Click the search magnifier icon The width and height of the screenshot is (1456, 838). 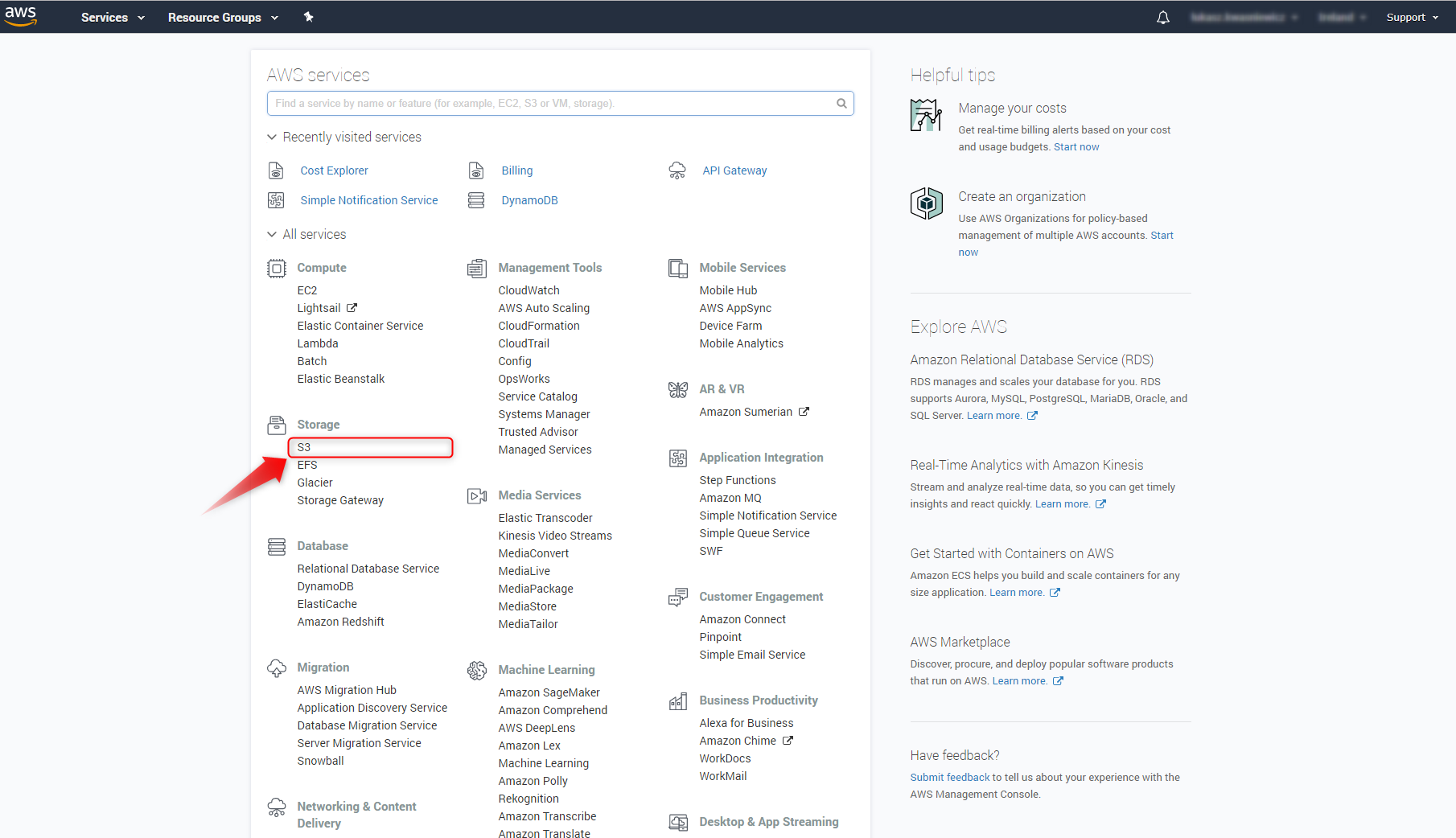841,103
